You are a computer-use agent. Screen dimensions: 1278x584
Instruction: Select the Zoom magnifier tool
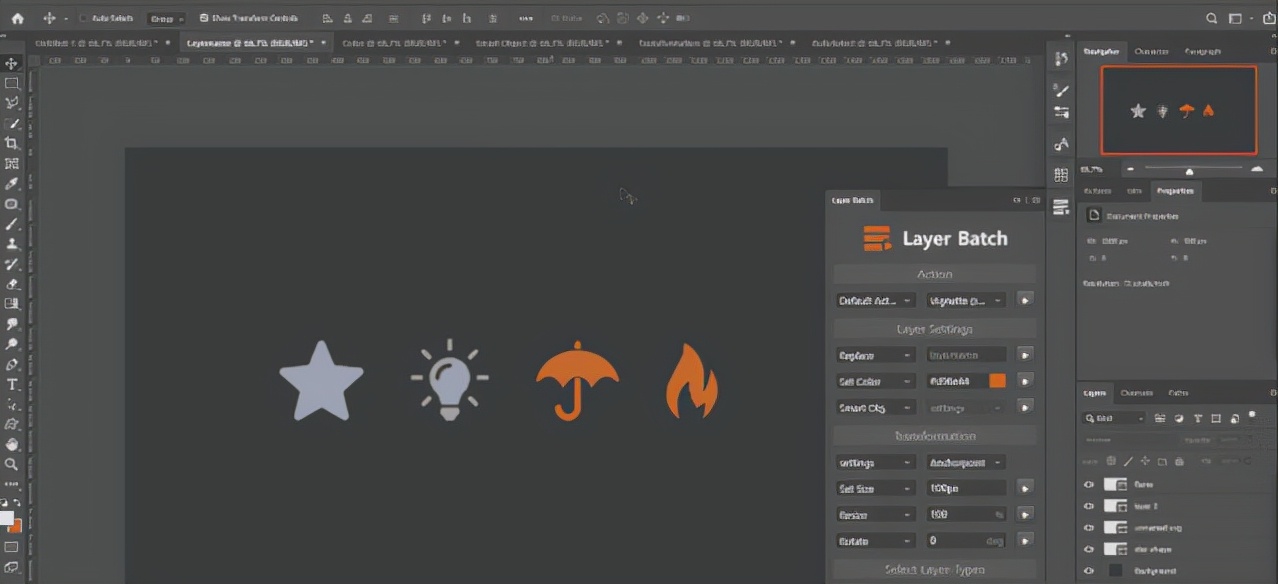click(x=12, y=464)
